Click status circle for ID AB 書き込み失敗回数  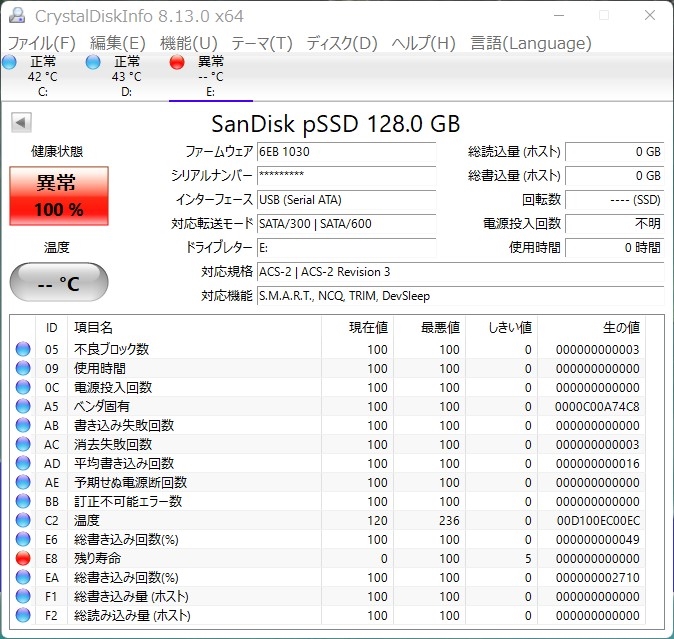pyautogui.click(x=23, y=425)
